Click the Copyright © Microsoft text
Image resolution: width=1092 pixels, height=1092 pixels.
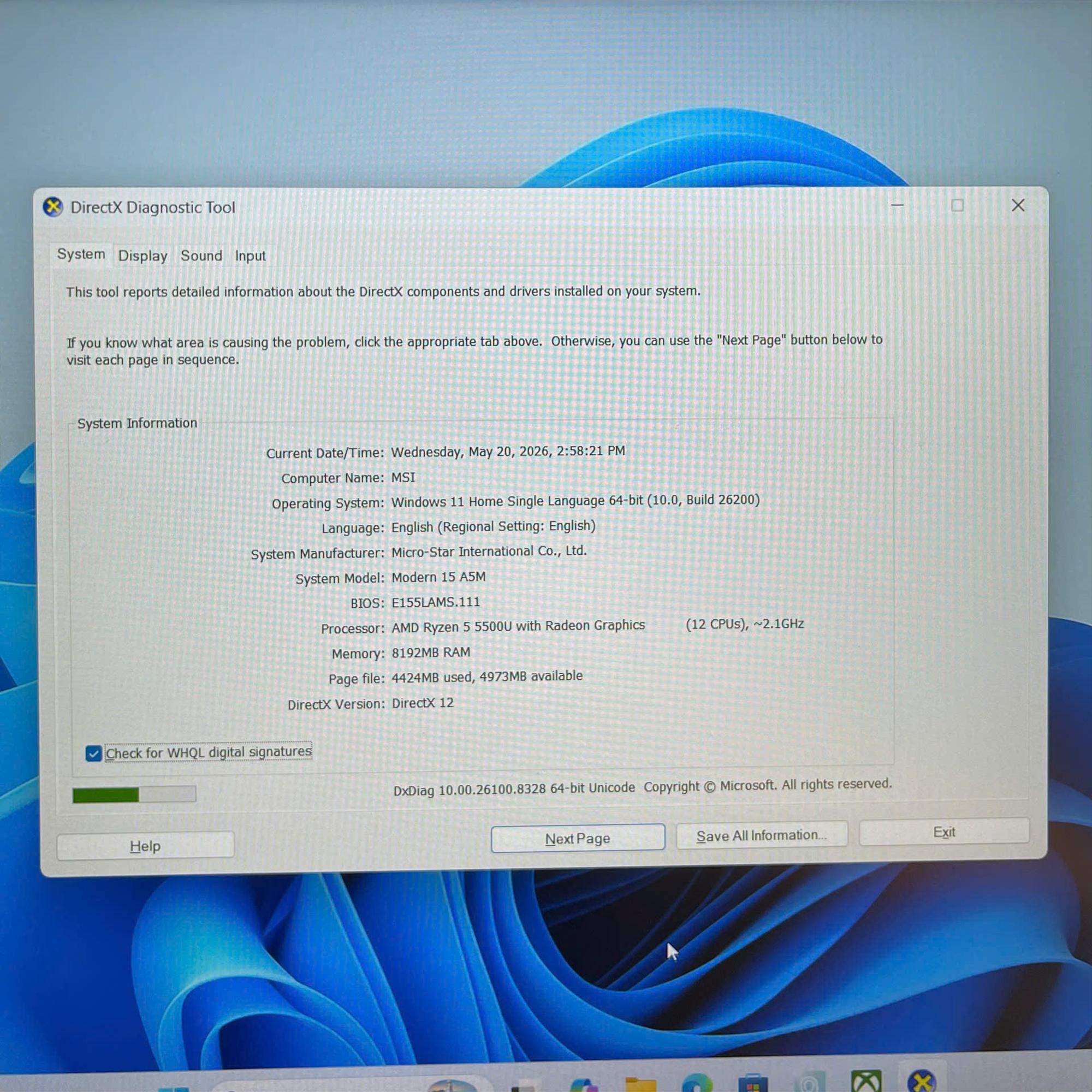click(768, 786)
